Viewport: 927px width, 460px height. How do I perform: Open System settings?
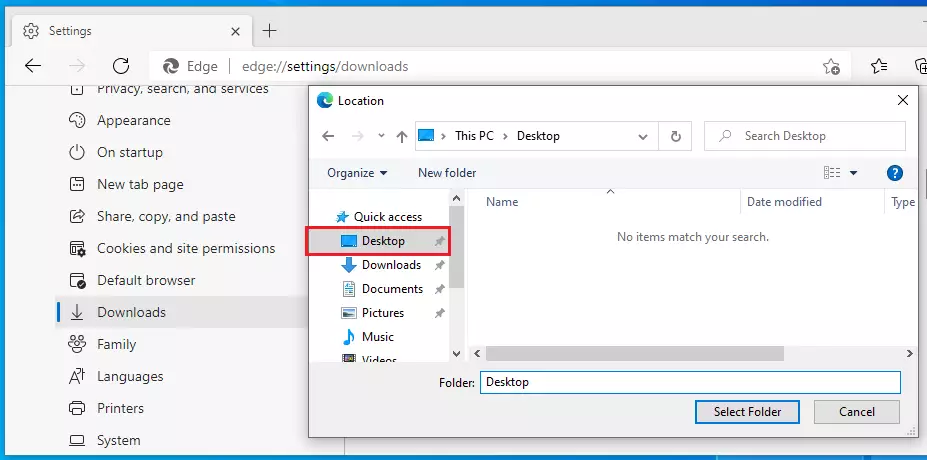click(x=118, y=440)
